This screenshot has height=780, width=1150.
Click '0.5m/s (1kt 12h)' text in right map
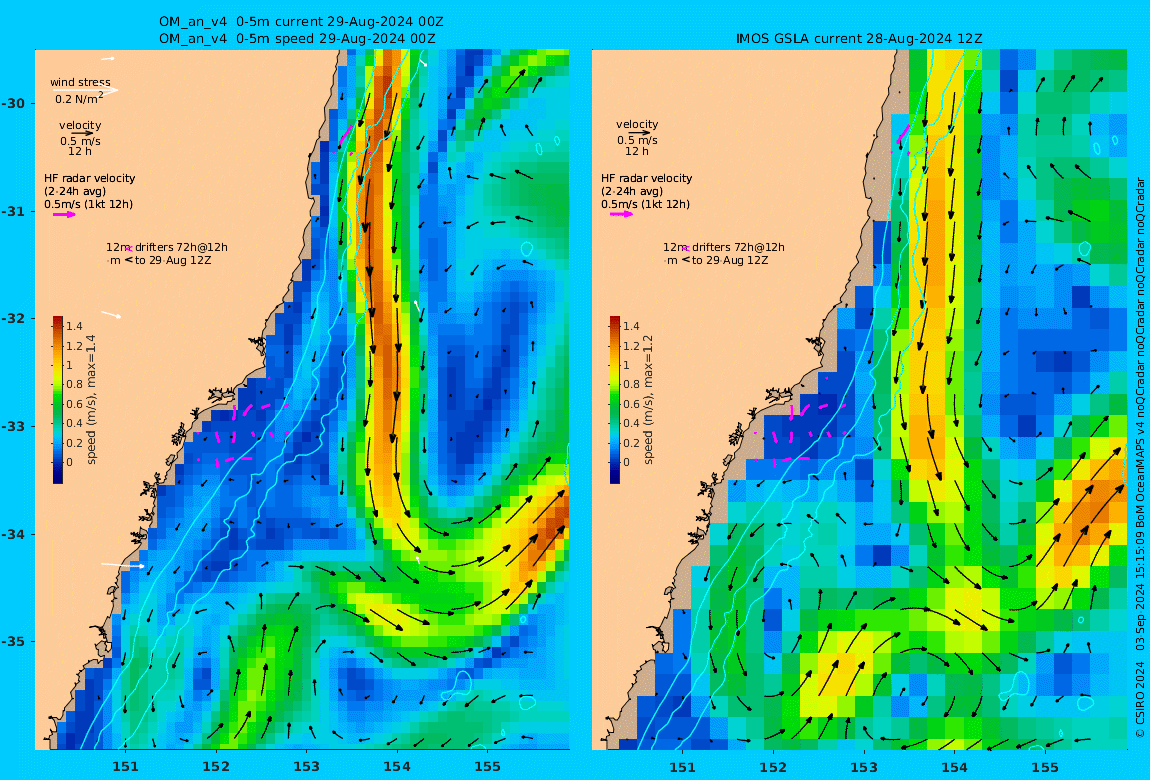point(646,205)
